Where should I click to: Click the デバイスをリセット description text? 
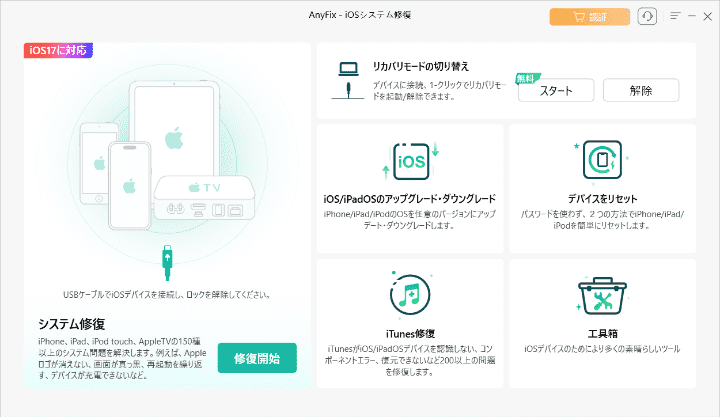[602, 220]
